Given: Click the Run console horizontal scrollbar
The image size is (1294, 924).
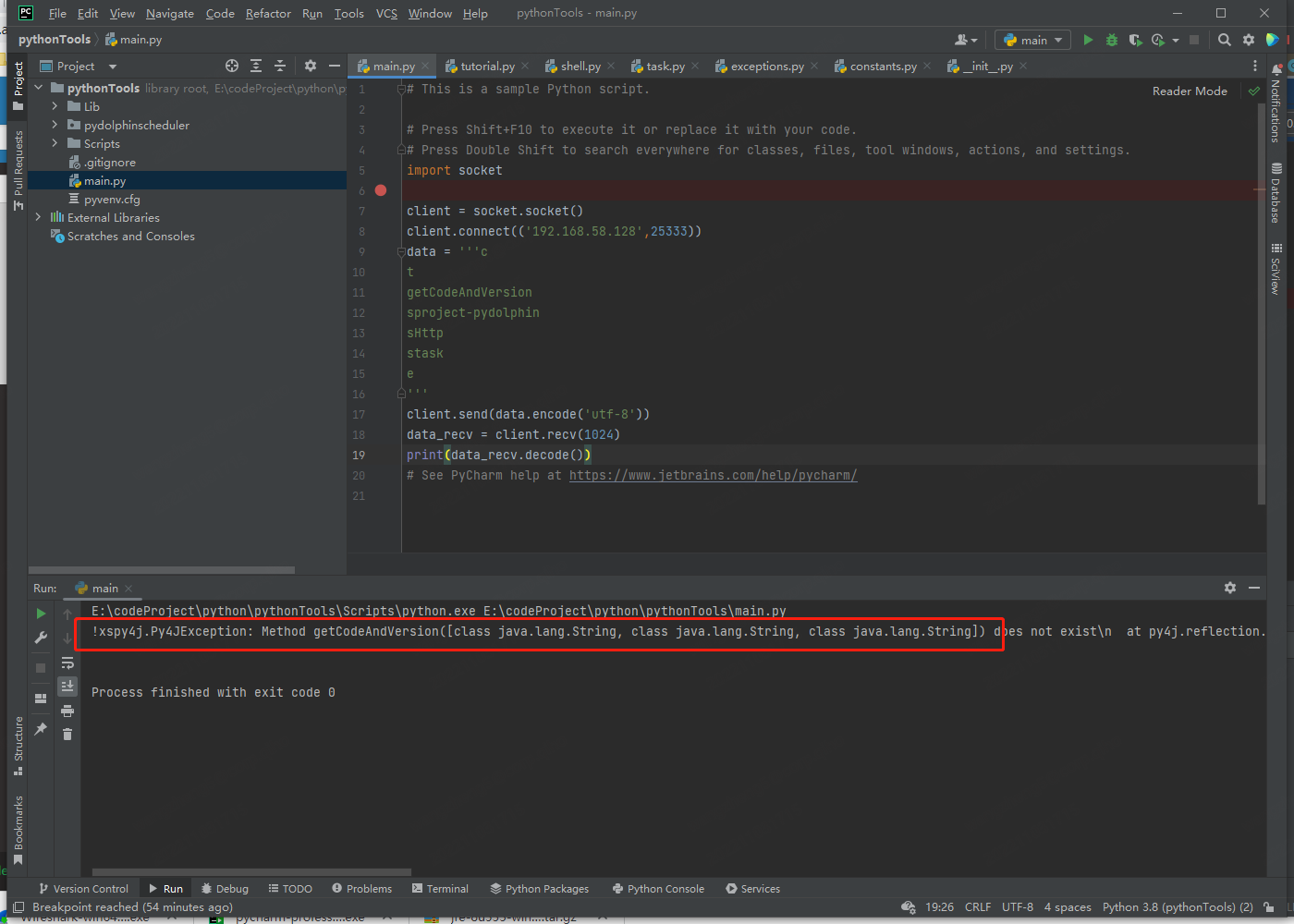Looking at the screenshot, I should point(251,871).
